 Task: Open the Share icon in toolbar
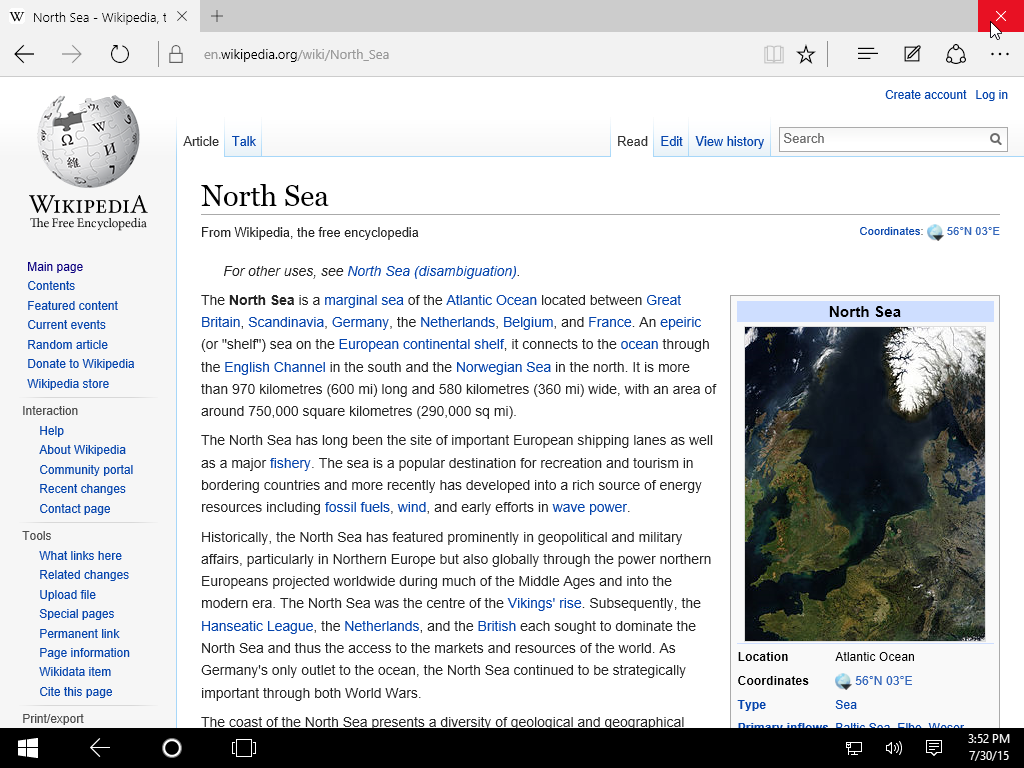955,54
